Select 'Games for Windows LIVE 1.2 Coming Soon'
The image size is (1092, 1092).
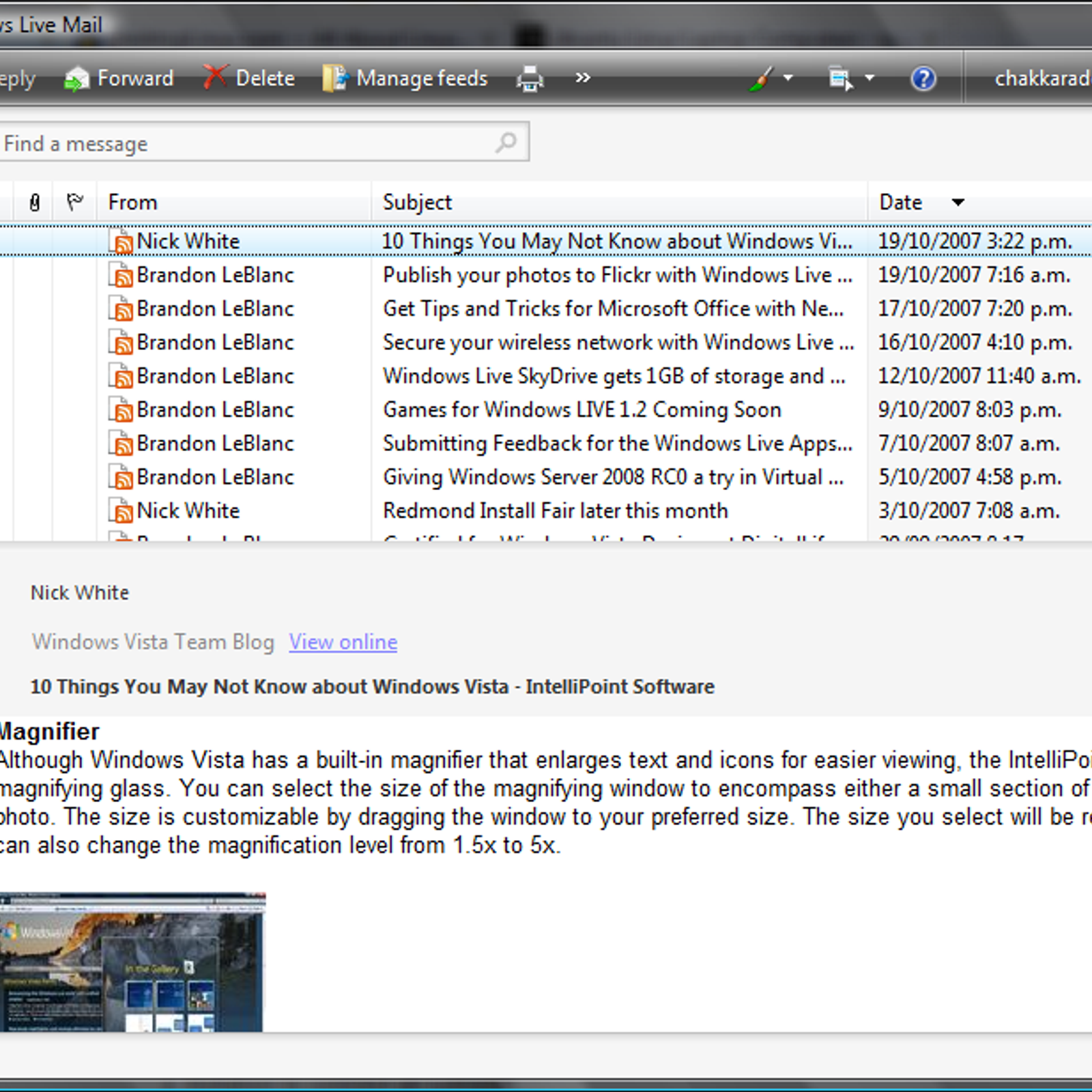[x=546, y=409]
